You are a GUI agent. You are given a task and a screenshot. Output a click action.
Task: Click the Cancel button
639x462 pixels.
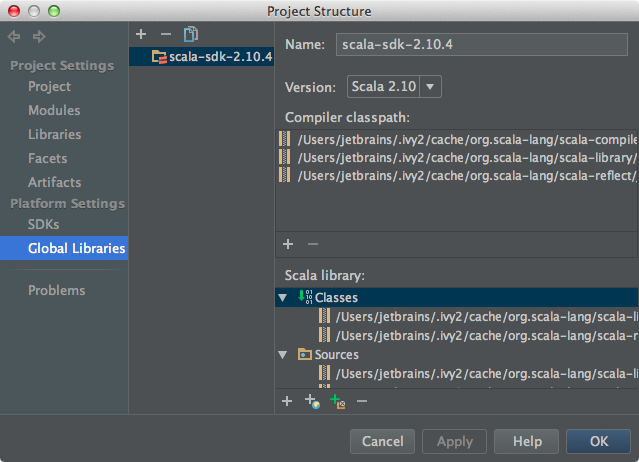point(382,441)
